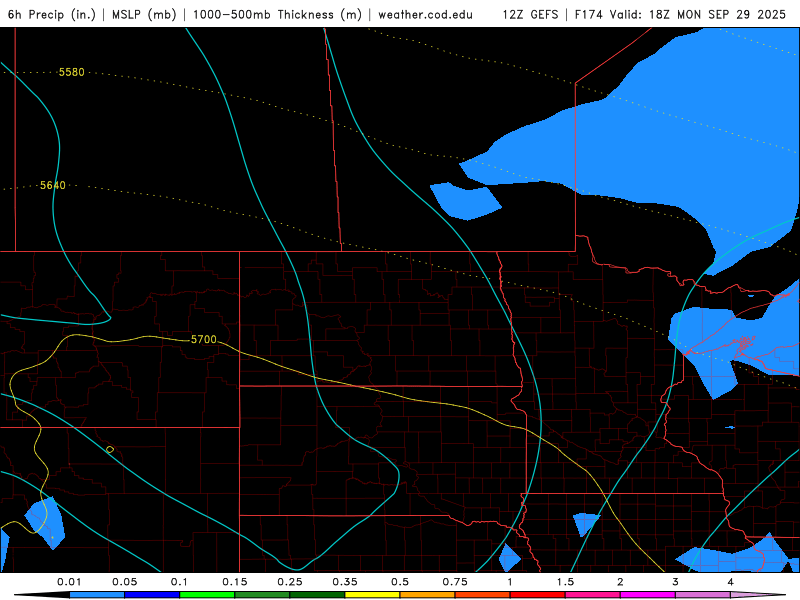Click the 5640 thickness contour label
Image resolution: width=800 pixels, height=600 pixels.
click(x=53, y=185)
